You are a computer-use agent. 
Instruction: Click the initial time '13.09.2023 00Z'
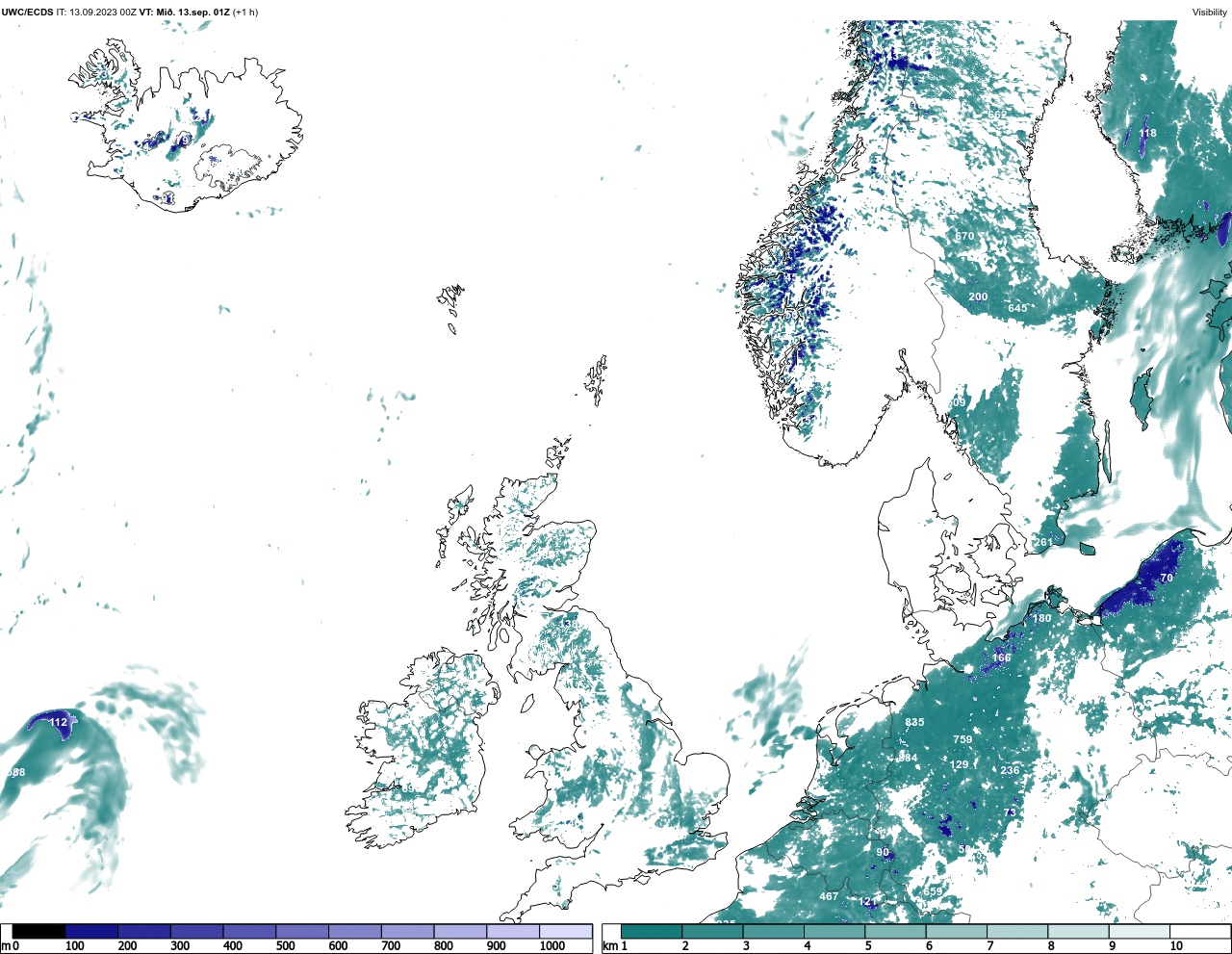103,12
